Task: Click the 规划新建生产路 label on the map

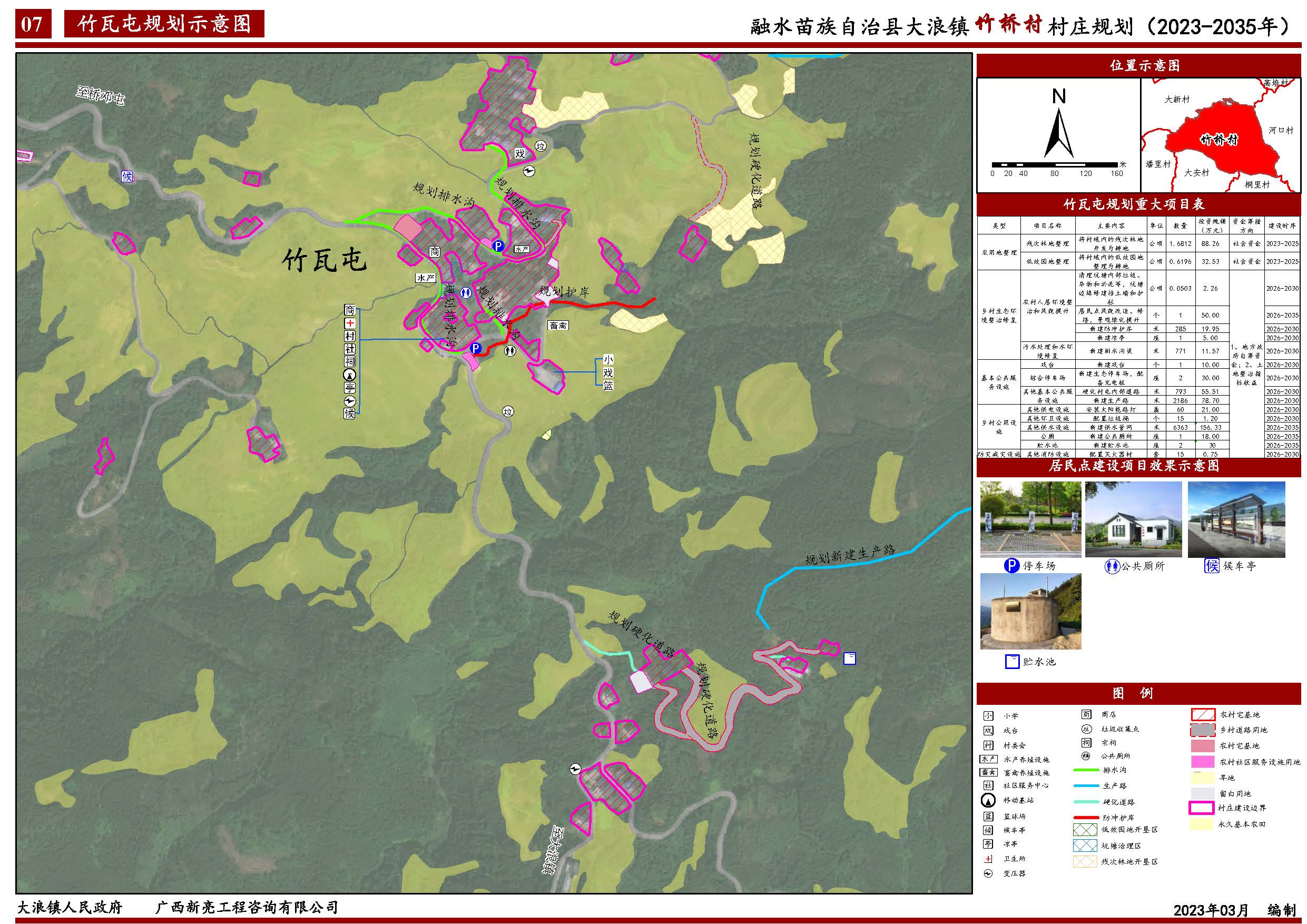Action: [x=850, y=555]
